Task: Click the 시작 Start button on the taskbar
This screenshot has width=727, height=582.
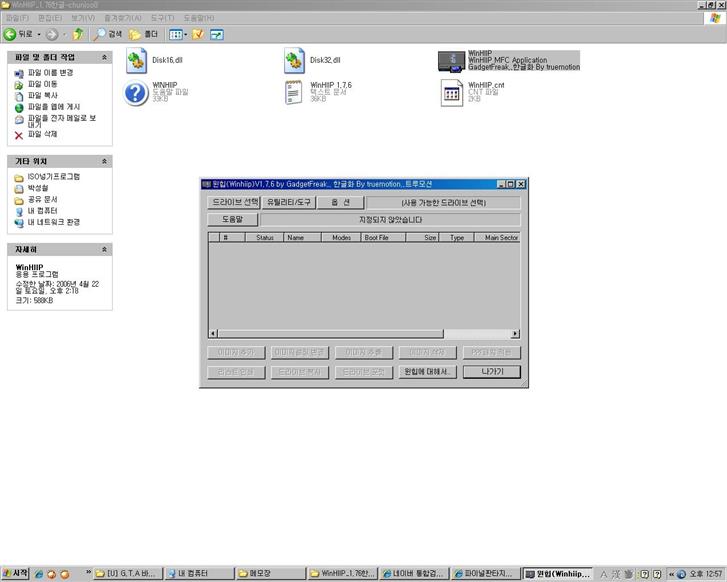Action: coord(15,574)
